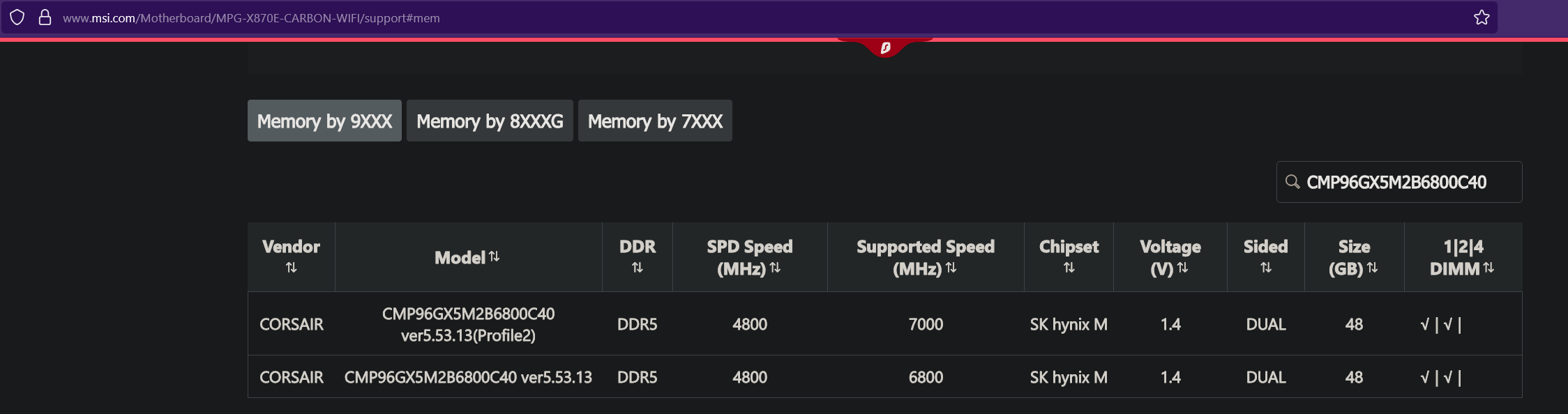This screenshot has width=1568, height=414.
Task: Sort by DDR column arrows
Action: click(638, 268)
